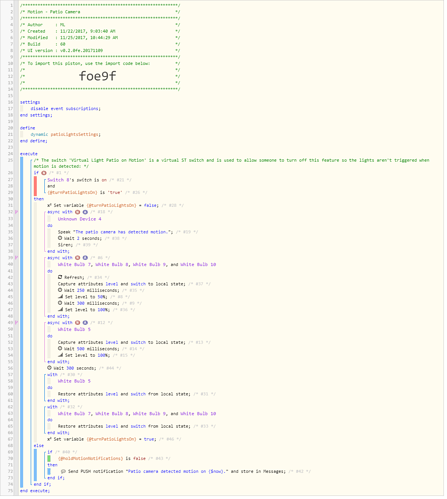This screenshot has width=447, height=499.
Task: Click the blue circle icon on the line 32 'async with'
Action: click(85, 213)
